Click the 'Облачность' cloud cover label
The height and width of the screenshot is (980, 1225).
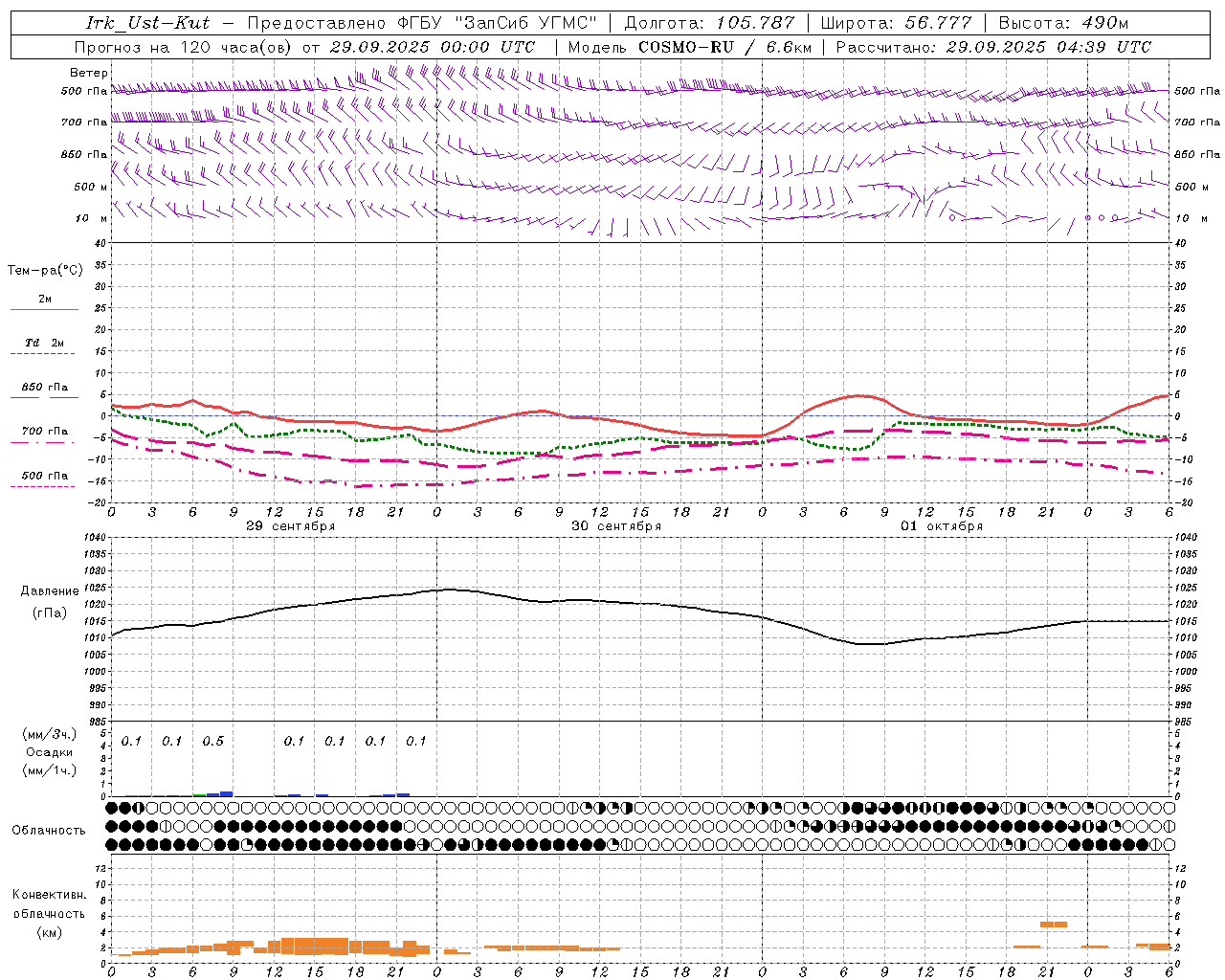pos(49,831)
